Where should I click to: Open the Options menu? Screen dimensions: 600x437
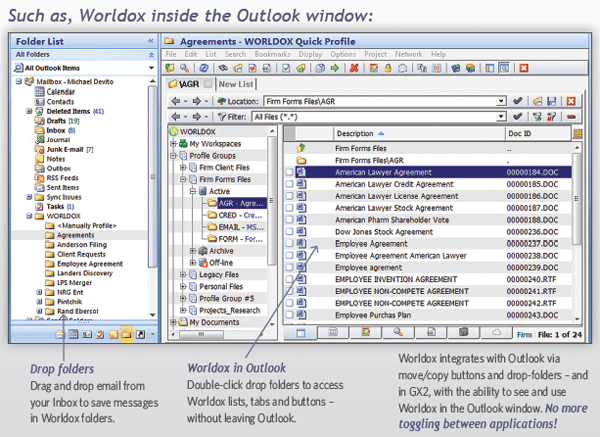pyautogui.click(x=343, y=54)
